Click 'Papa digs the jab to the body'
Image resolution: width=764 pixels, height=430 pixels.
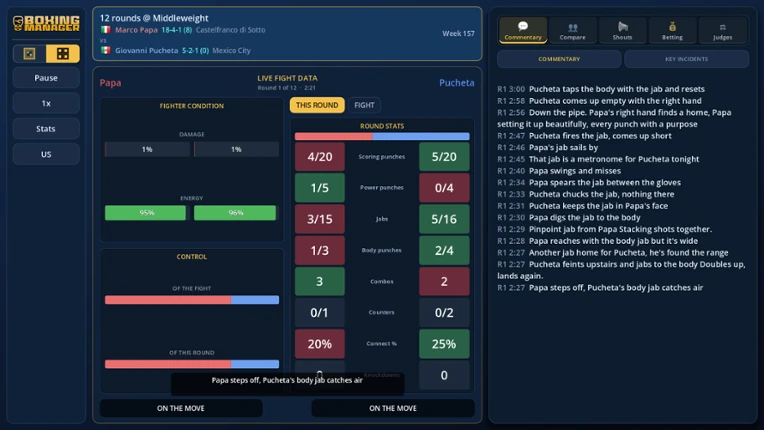coord(585,218)
